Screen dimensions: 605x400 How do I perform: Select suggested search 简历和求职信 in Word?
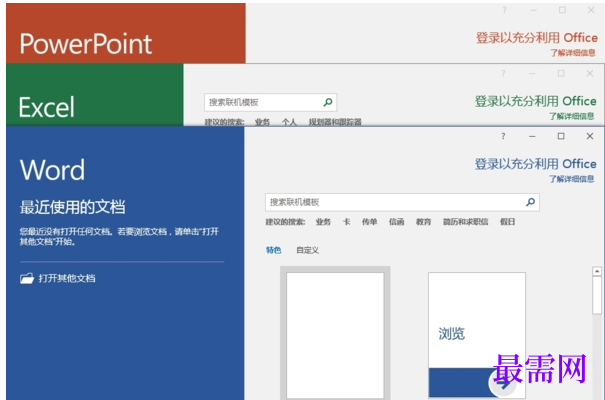click(466, 222)
